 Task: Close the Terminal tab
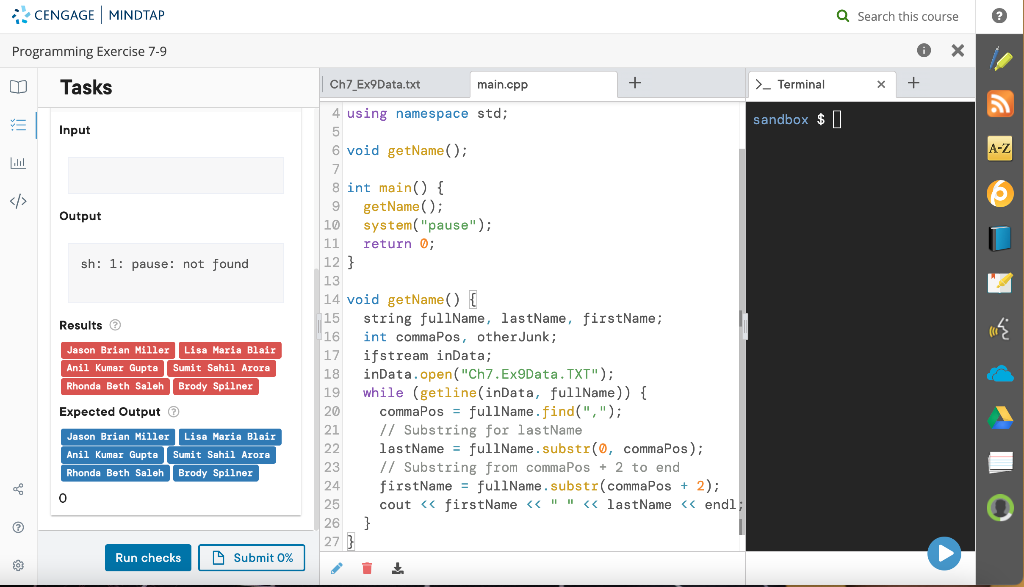coord(881,84)
